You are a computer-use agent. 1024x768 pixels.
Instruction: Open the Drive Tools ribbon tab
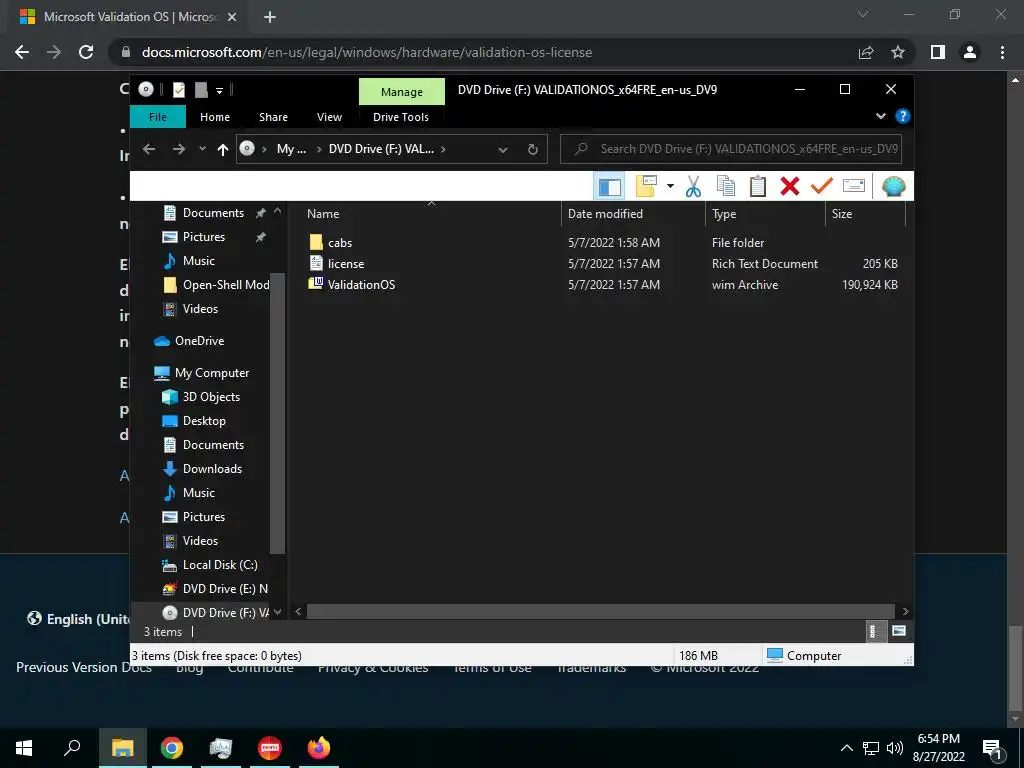[401, 117]
